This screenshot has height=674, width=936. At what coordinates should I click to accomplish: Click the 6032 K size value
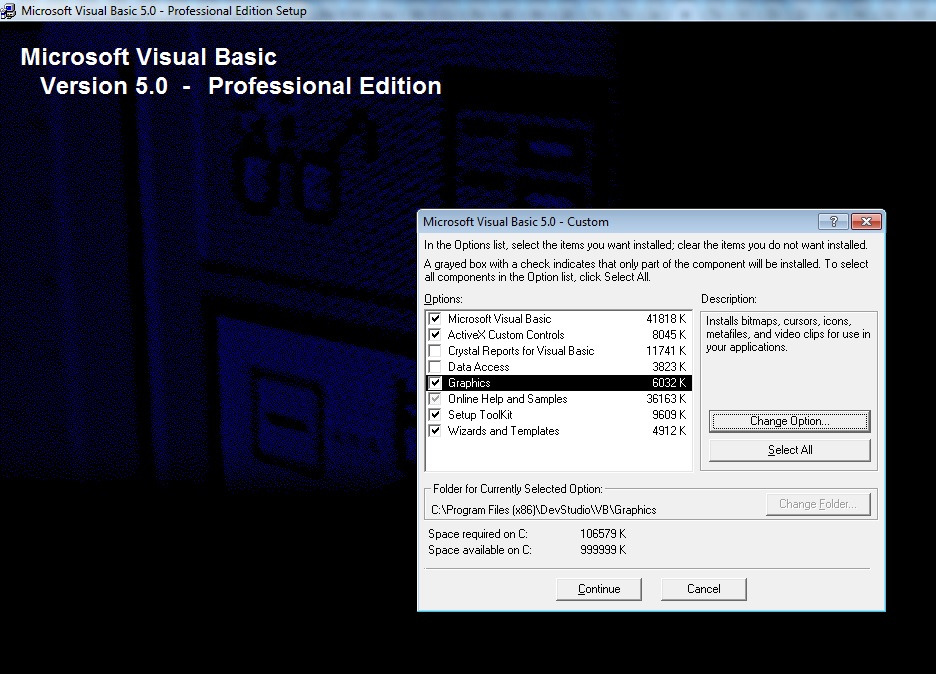(x=669, y=383)
